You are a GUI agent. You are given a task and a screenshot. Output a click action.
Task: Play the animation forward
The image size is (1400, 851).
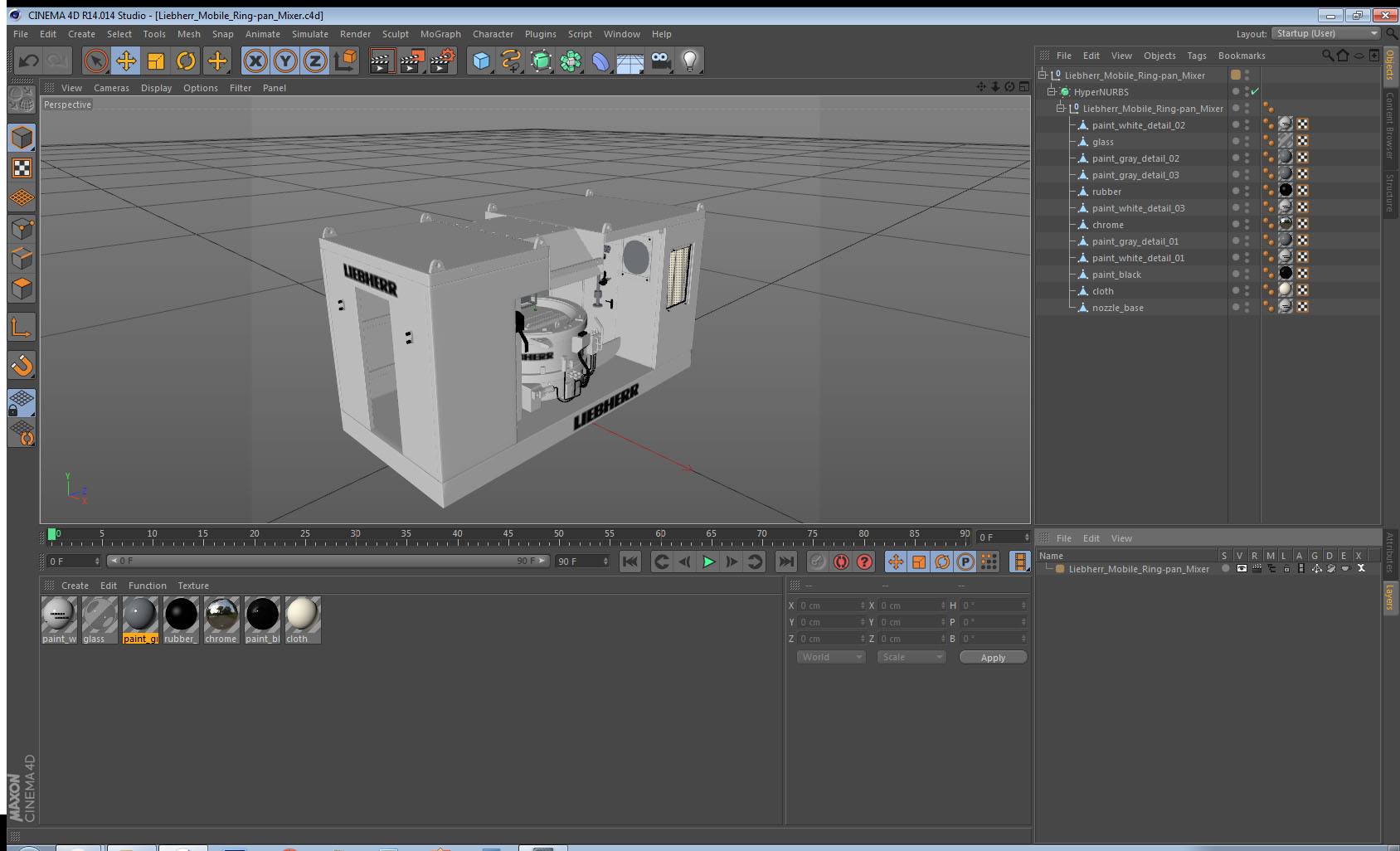(x=708, y=562)
